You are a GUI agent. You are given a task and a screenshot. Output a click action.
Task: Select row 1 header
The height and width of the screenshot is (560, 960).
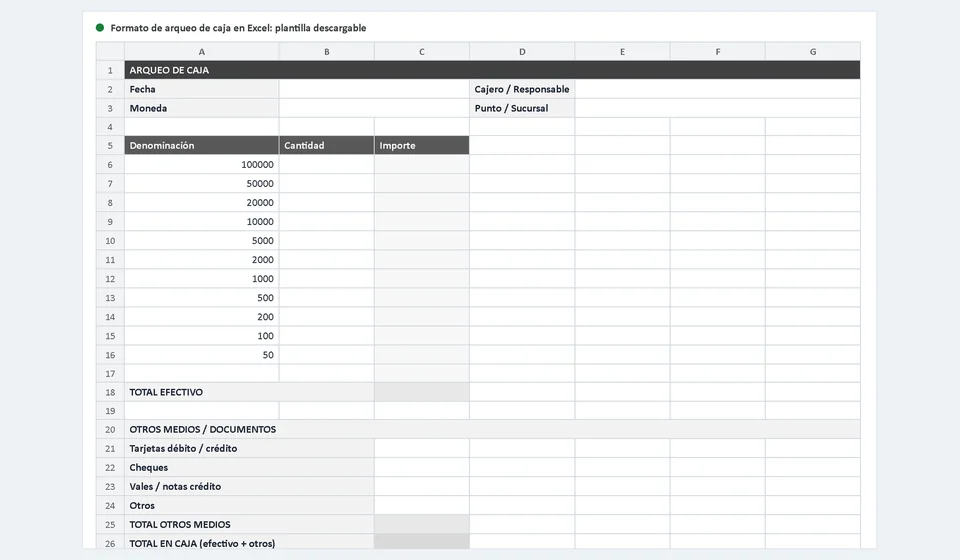point(110,70)
